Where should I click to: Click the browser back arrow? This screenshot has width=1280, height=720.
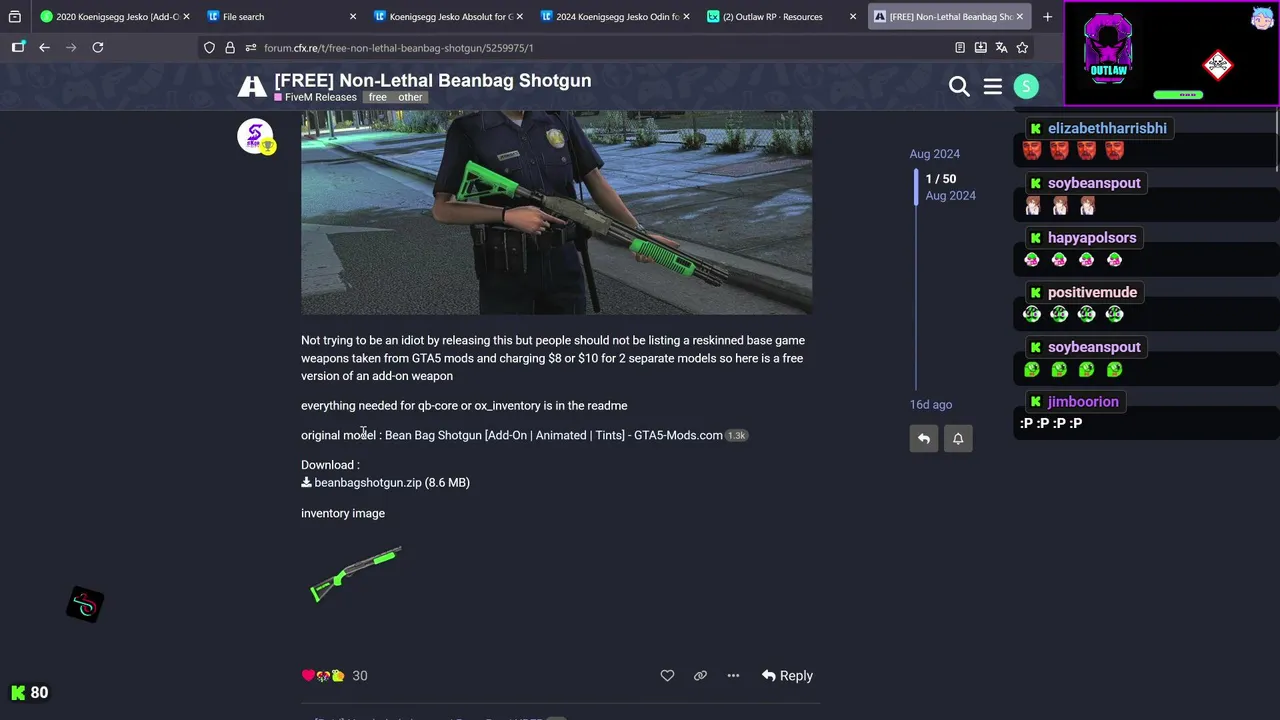coord(44,47)
